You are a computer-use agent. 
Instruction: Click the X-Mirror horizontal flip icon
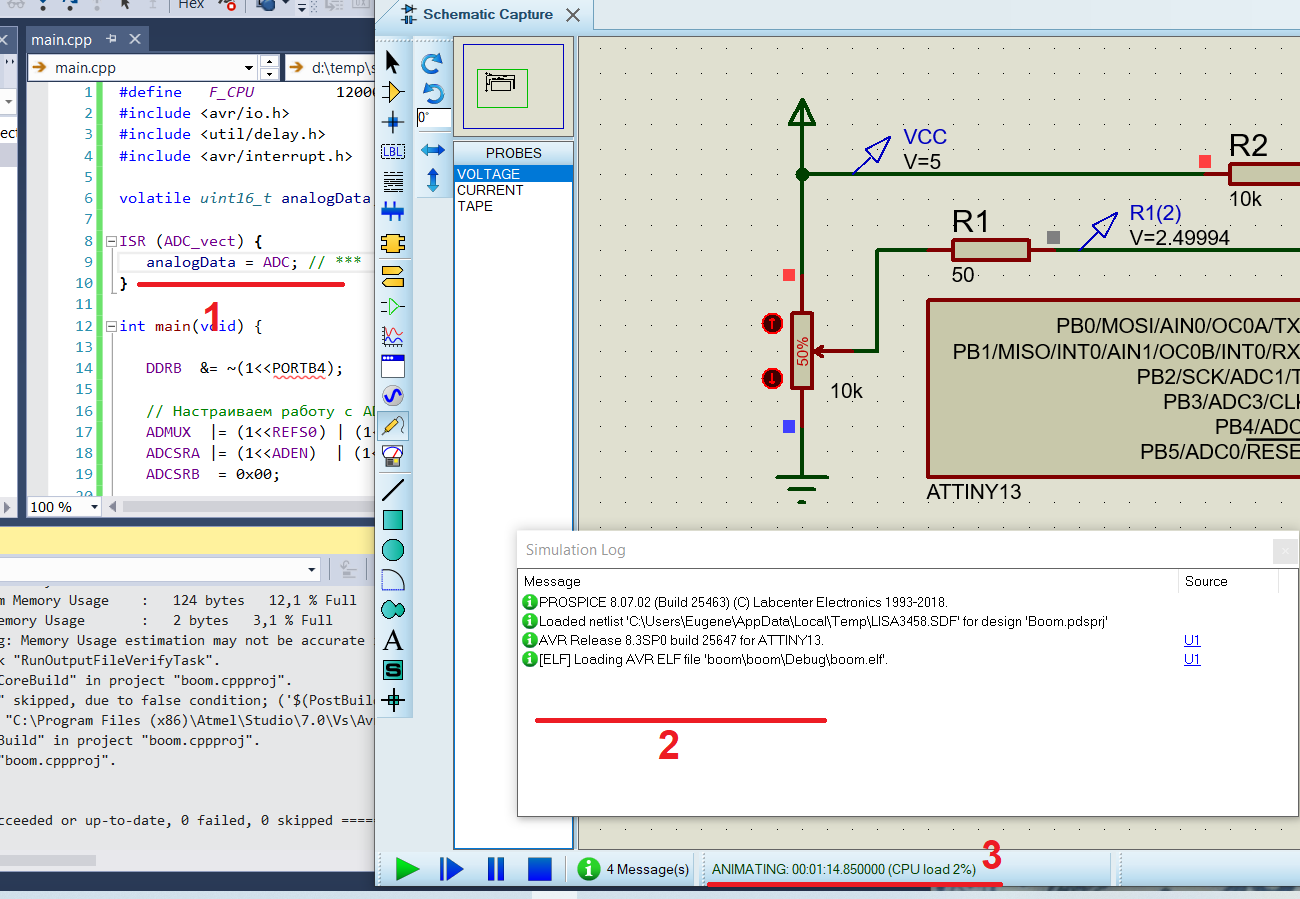pos(432,151)
